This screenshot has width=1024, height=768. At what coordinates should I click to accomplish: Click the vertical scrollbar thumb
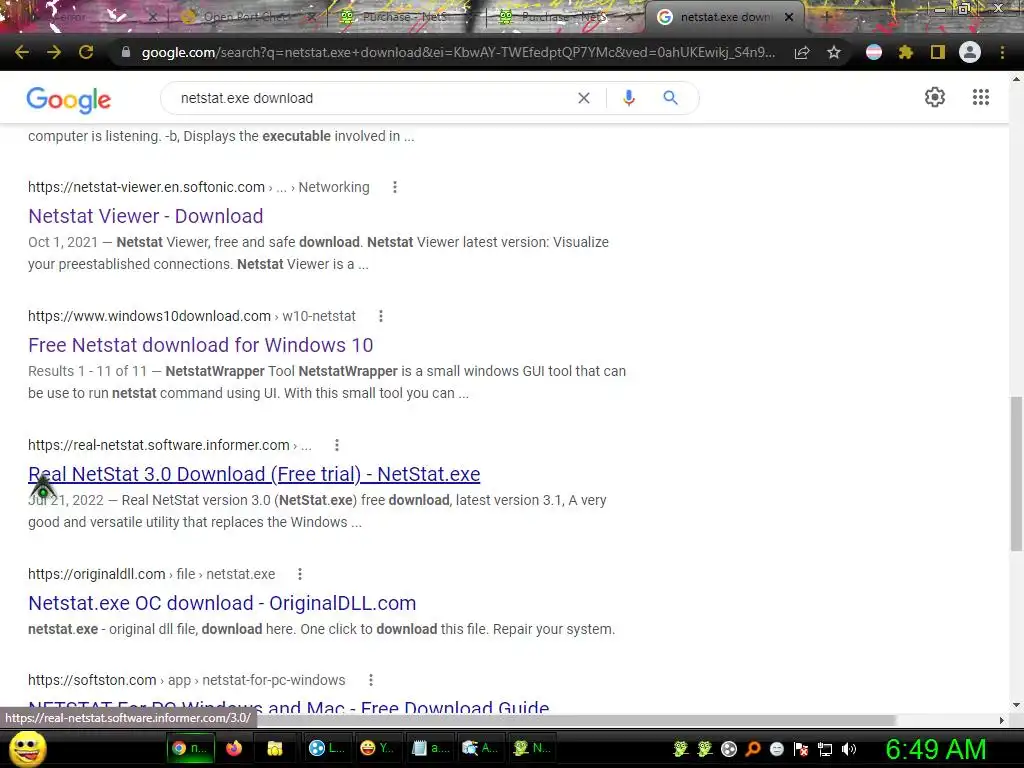[1016, 474]
